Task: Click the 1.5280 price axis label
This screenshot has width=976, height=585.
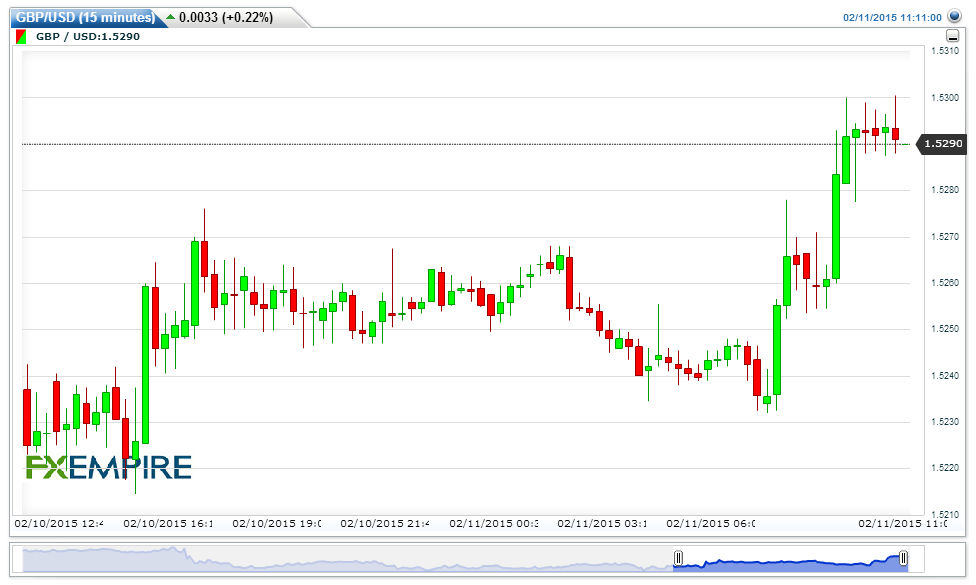Action: (944, 190)
